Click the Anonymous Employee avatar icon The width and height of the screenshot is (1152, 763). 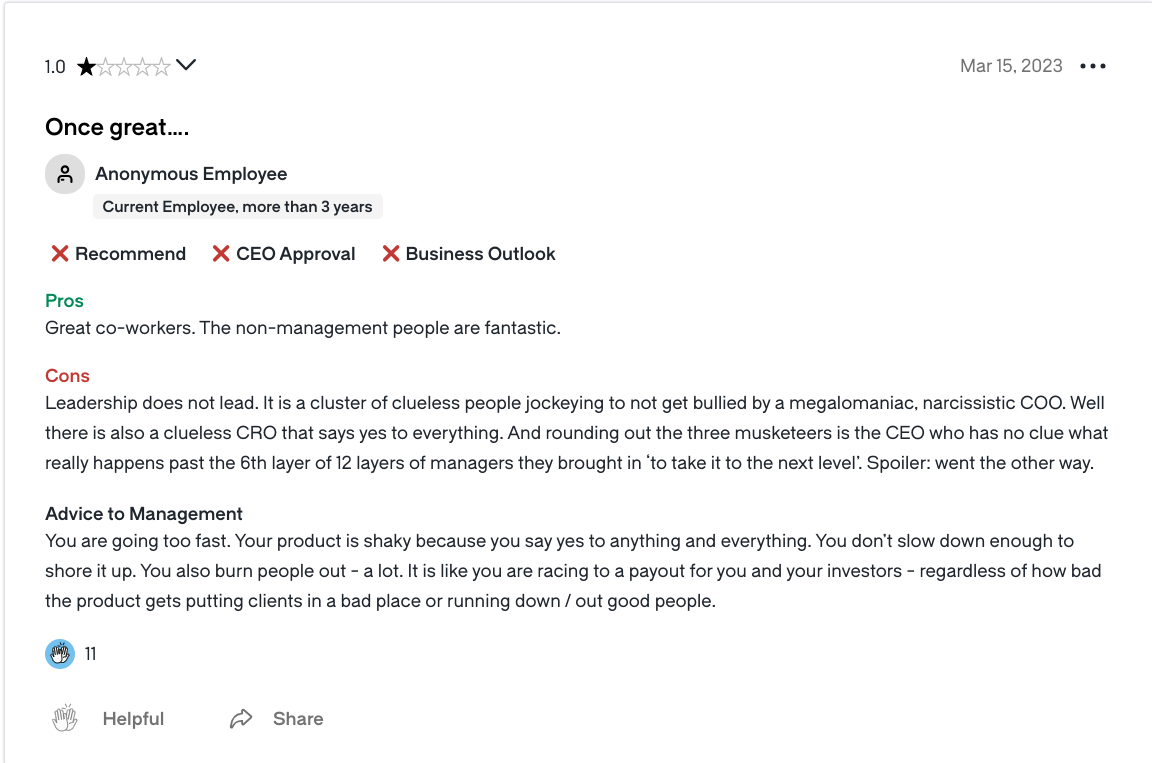point(65,174)
